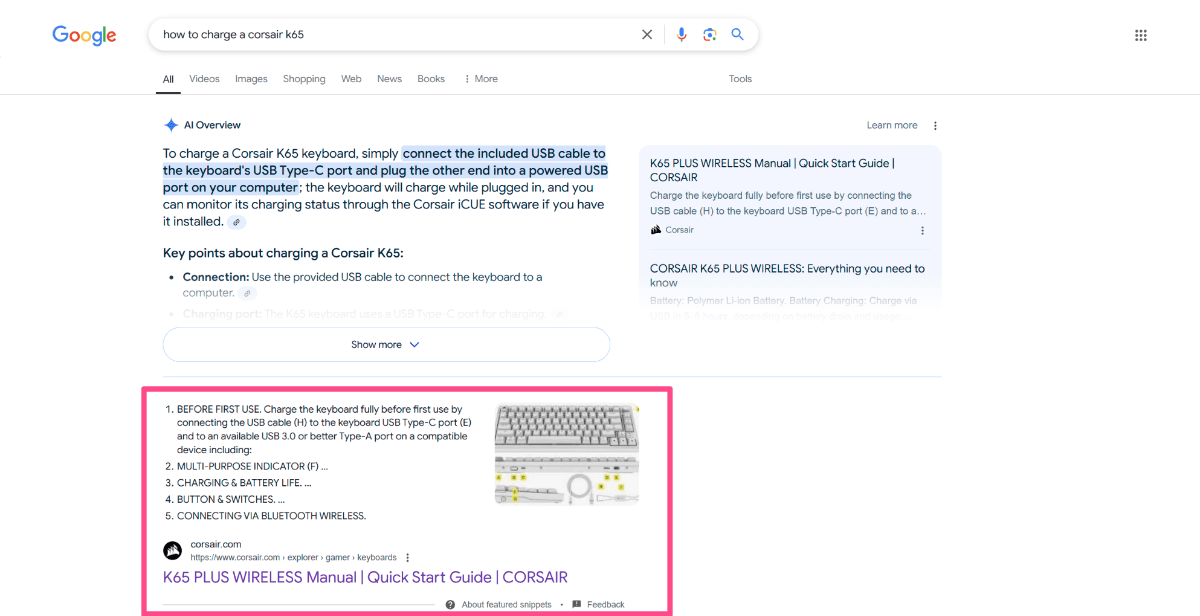
Task: Switch to the All results tab
Action: coord(168,79)
